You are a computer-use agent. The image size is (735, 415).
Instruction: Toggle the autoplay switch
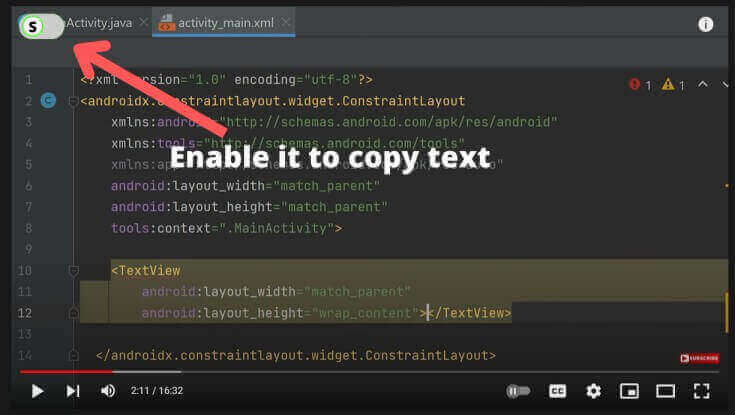pyautogui.click(x=518, y=391)
